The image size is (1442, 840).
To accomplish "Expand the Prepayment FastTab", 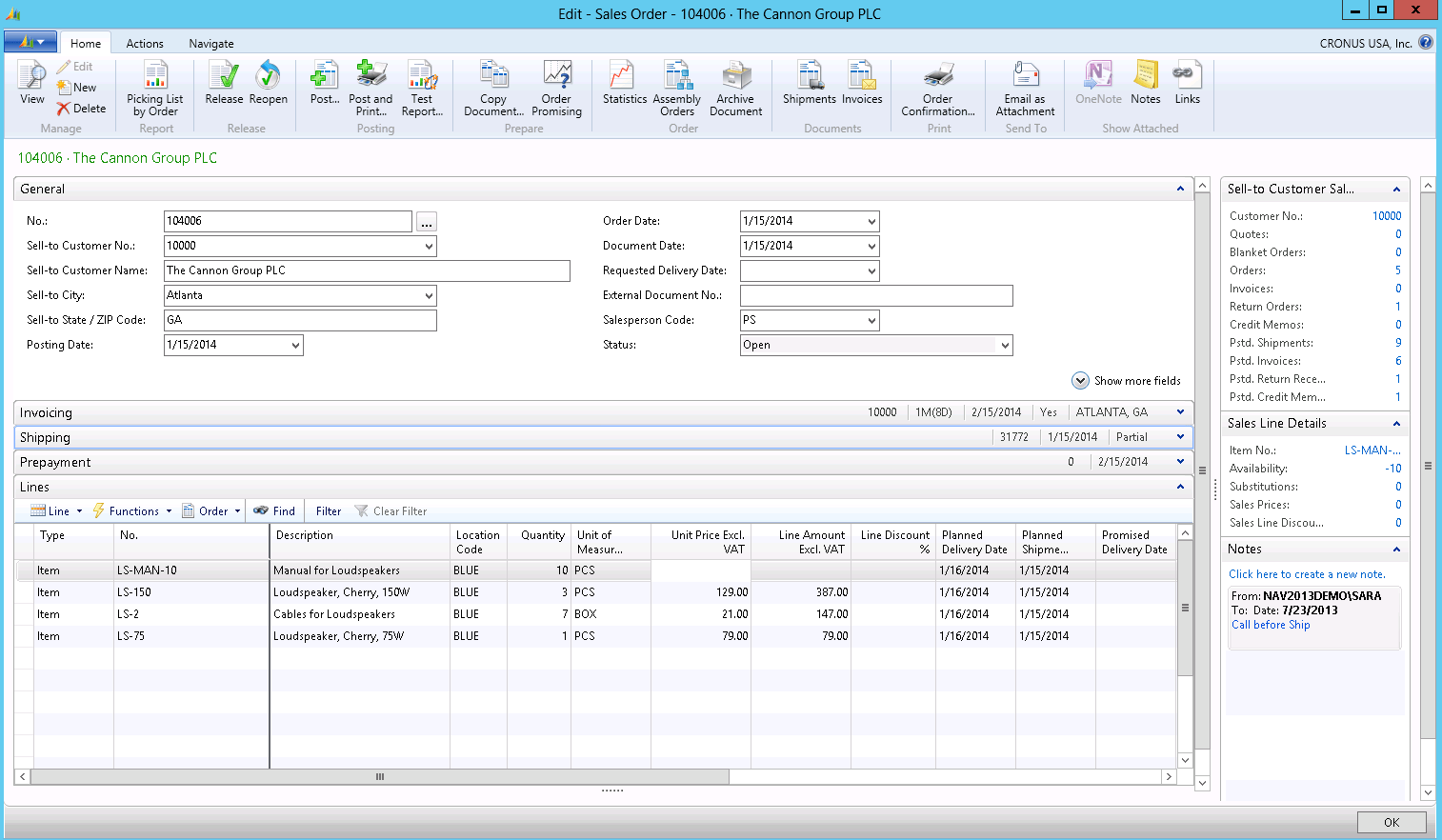I will click(1180, 462).
